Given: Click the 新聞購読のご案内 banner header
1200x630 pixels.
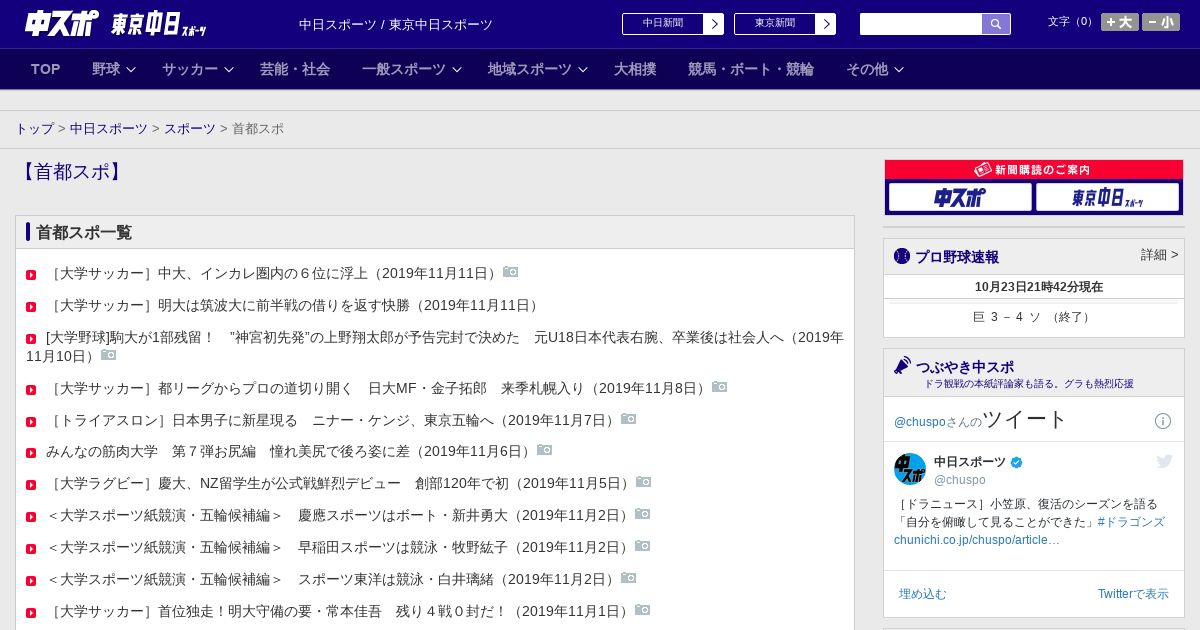Looking at the screenshot, I should click(1034, 170).
